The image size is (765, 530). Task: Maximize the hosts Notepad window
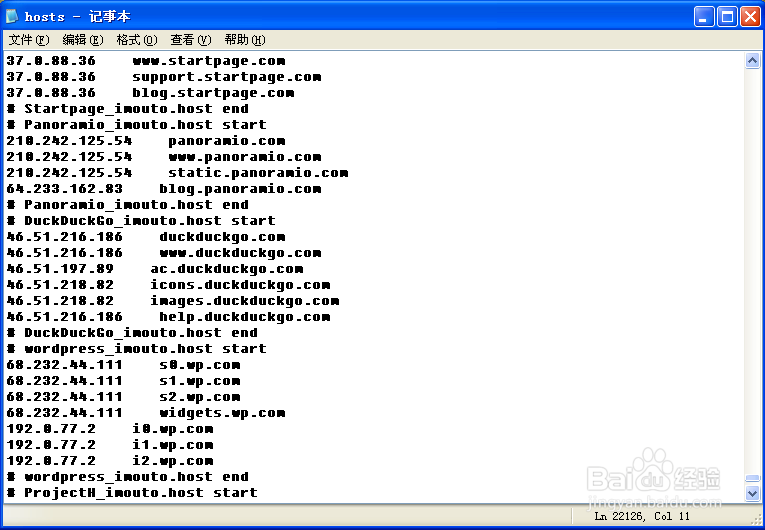click(727, 17)
